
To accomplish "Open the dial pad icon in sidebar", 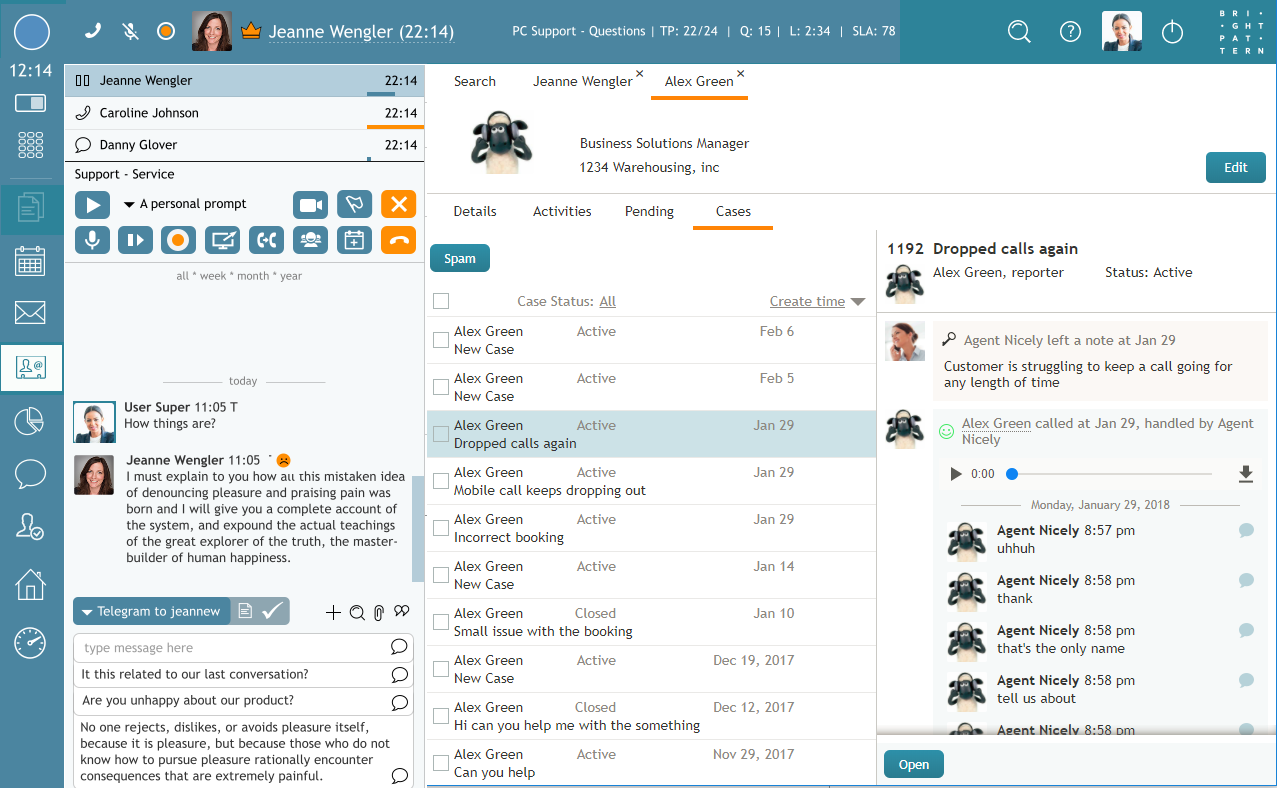I will tap(31, 146).
